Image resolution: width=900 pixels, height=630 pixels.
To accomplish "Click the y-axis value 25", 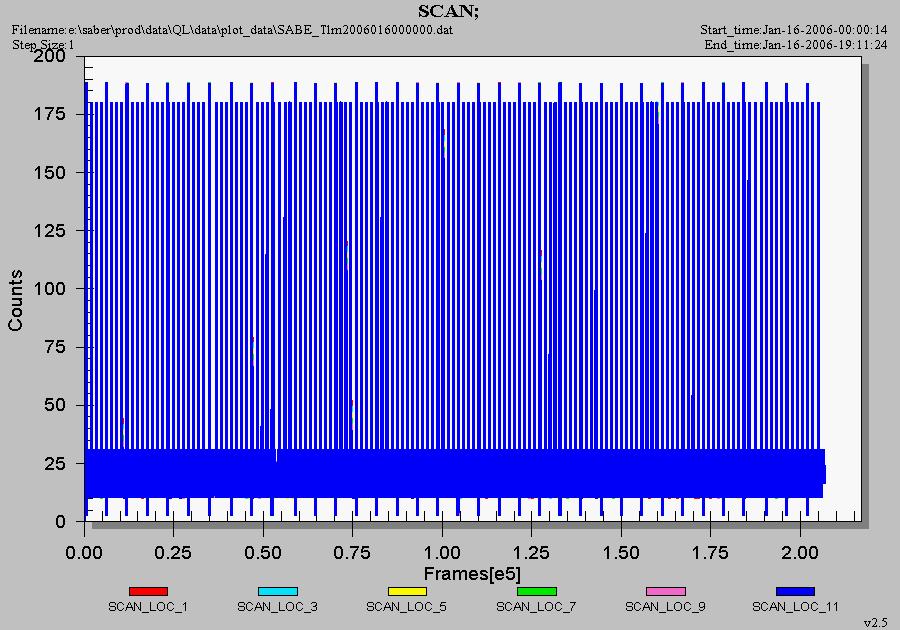I will (55, 464).
